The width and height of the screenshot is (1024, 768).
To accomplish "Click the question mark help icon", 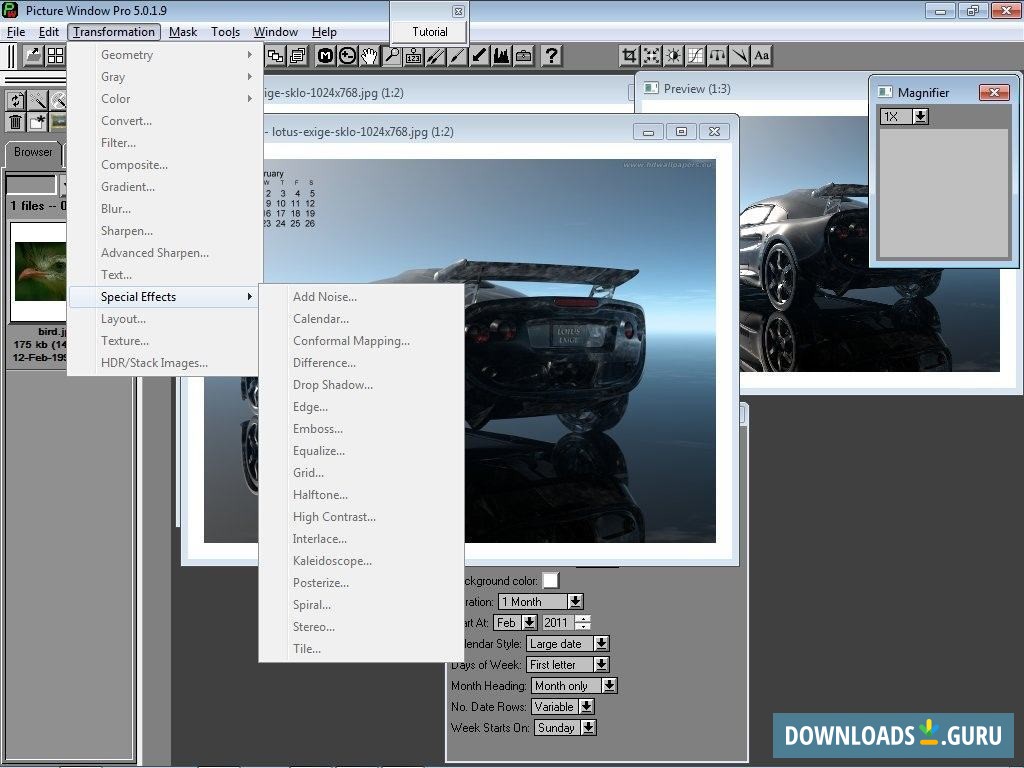I will click(551, 56).
